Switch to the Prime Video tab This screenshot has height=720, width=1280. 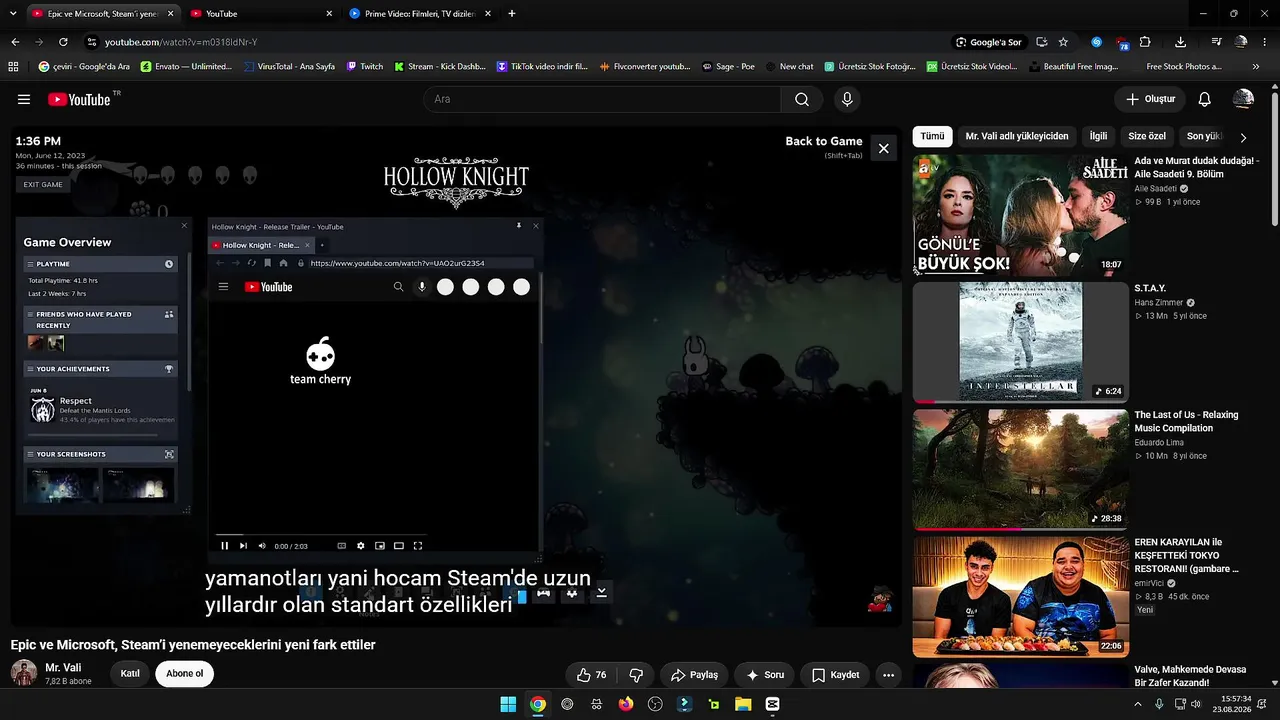(x=421, y=14)
